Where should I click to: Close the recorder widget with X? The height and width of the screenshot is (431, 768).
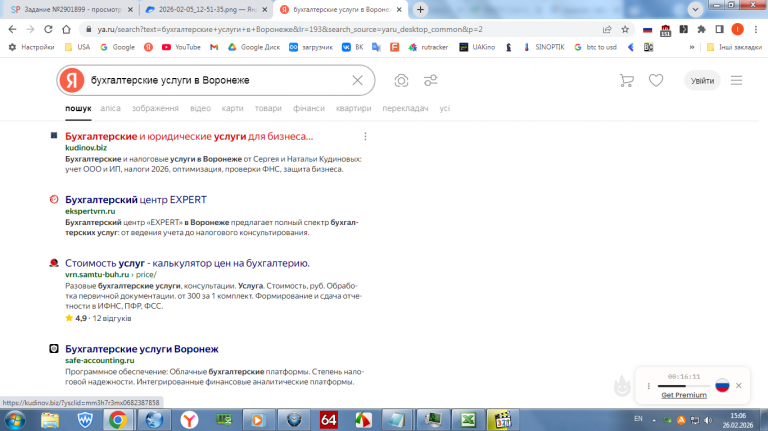[739, 385]
